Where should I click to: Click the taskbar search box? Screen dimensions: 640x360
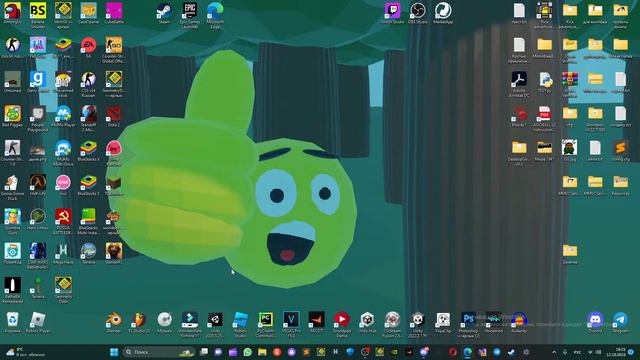click(x=159, y=352)
